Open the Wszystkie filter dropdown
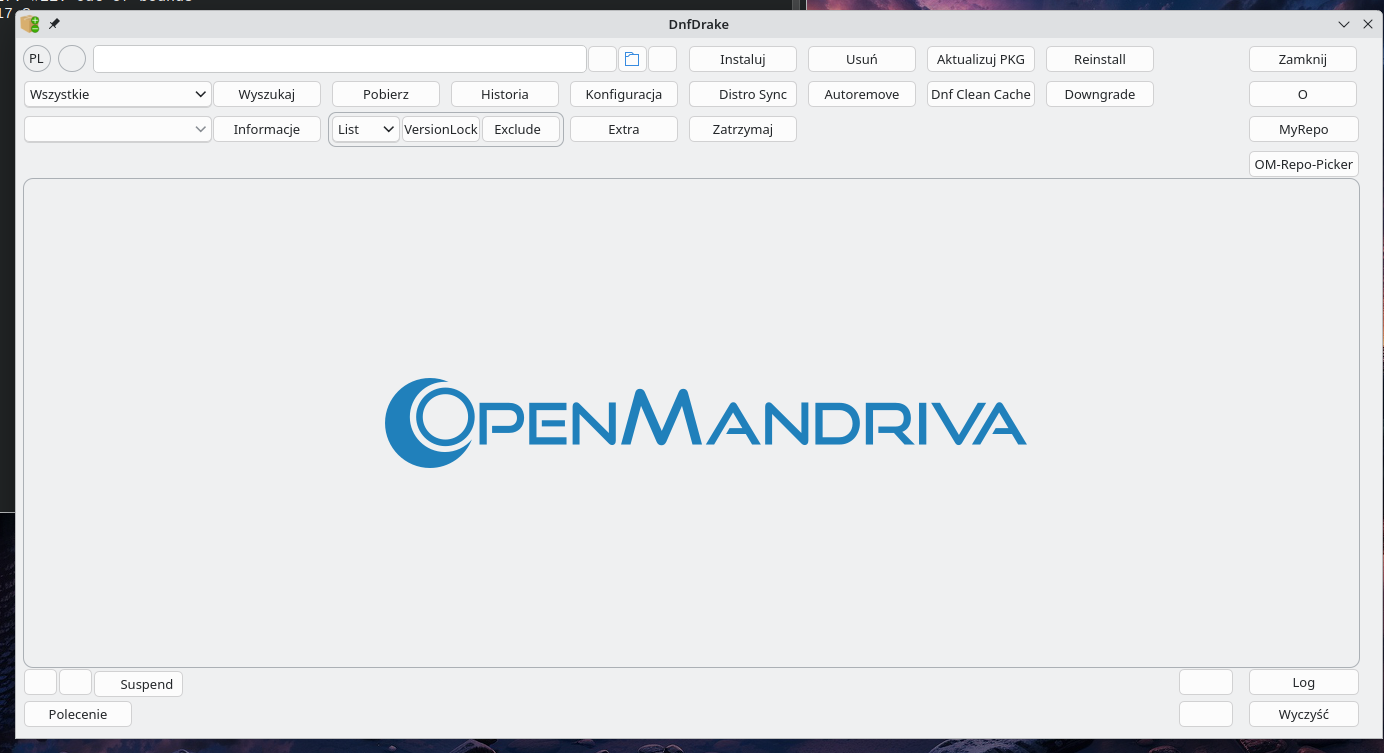 pyautogui.click(x=118, y=94)
